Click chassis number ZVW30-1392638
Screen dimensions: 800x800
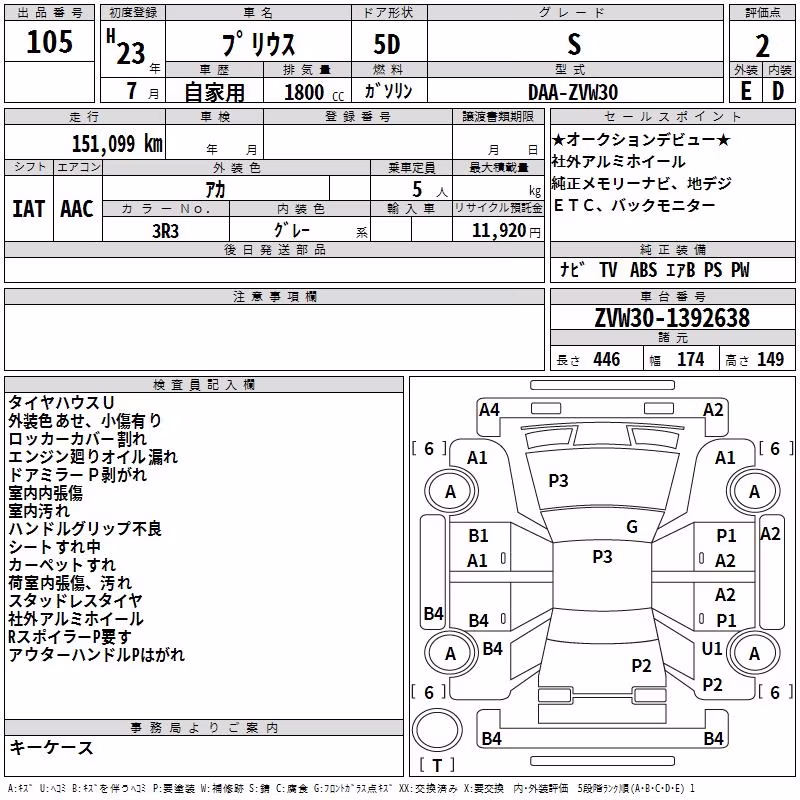point(672,318)
